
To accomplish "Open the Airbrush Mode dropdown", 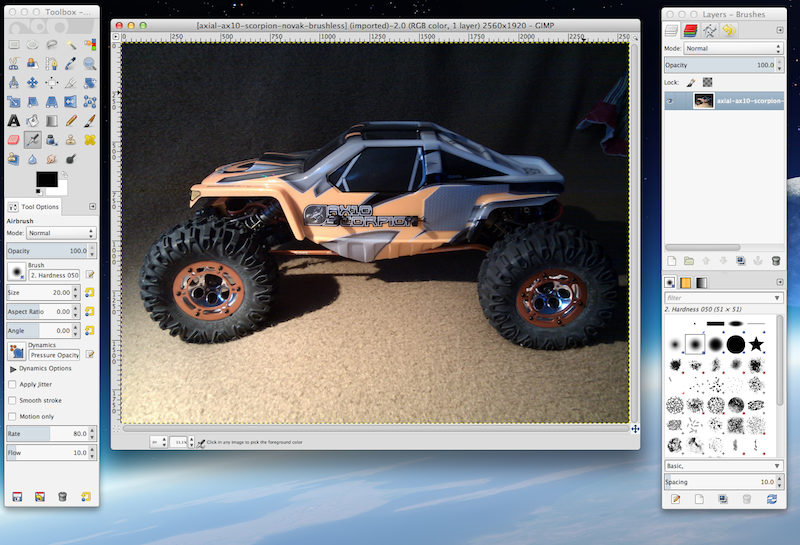I will pyautogui.click(x=62, y=232).
